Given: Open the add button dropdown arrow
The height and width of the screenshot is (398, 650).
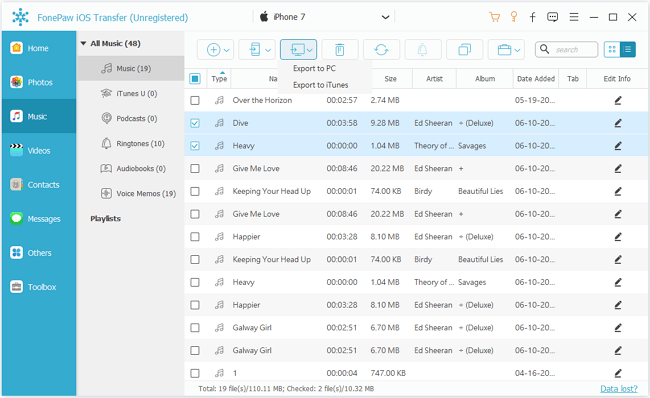Looking at the screenshot, I should coord(227,50).
